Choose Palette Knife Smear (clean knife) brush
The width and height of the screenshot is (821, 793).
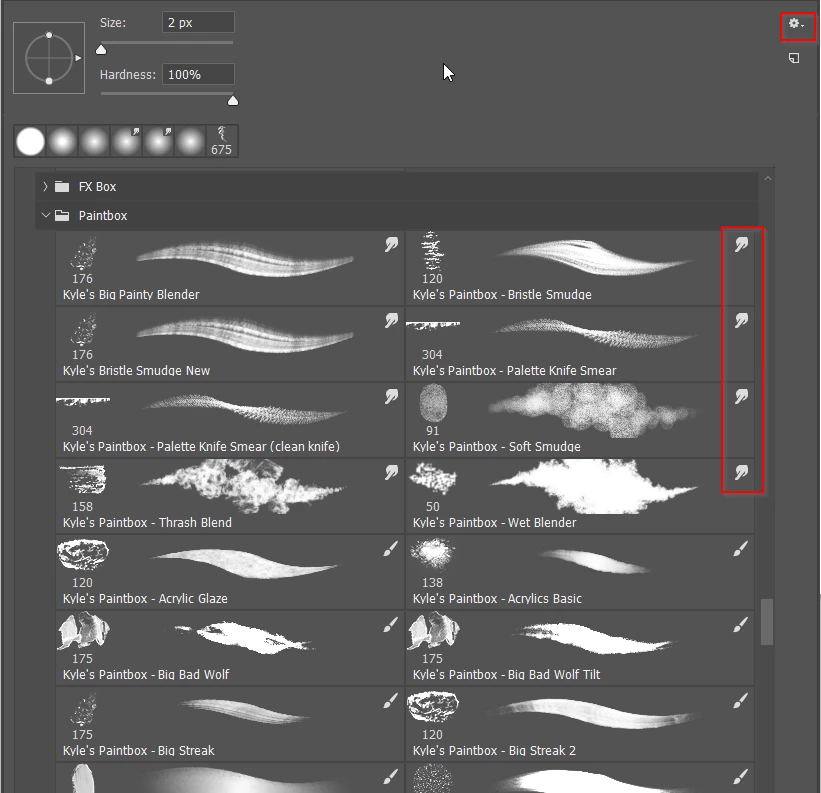pyautogui.click(x=230, y=420)
